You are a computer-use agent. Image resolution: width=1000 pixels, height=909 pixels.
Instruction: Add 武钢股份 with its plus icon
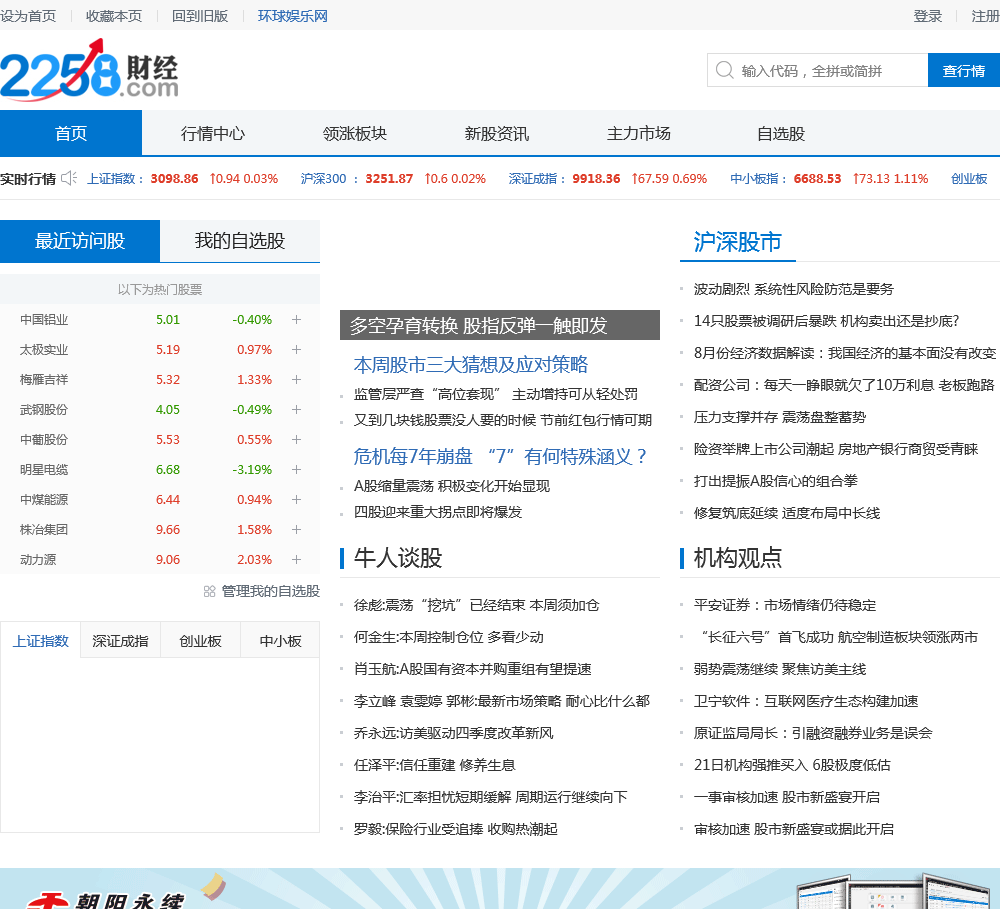pos(296,410)
